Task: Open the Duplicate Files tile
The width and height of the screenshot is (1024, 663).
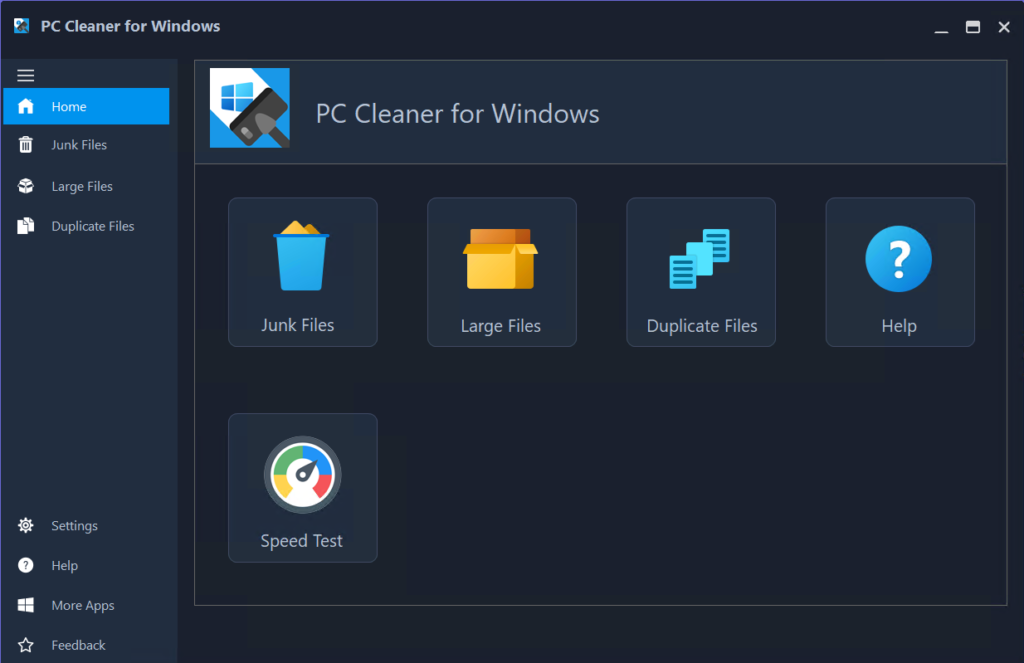Action: pyautogui.click(x=700, y=271)
